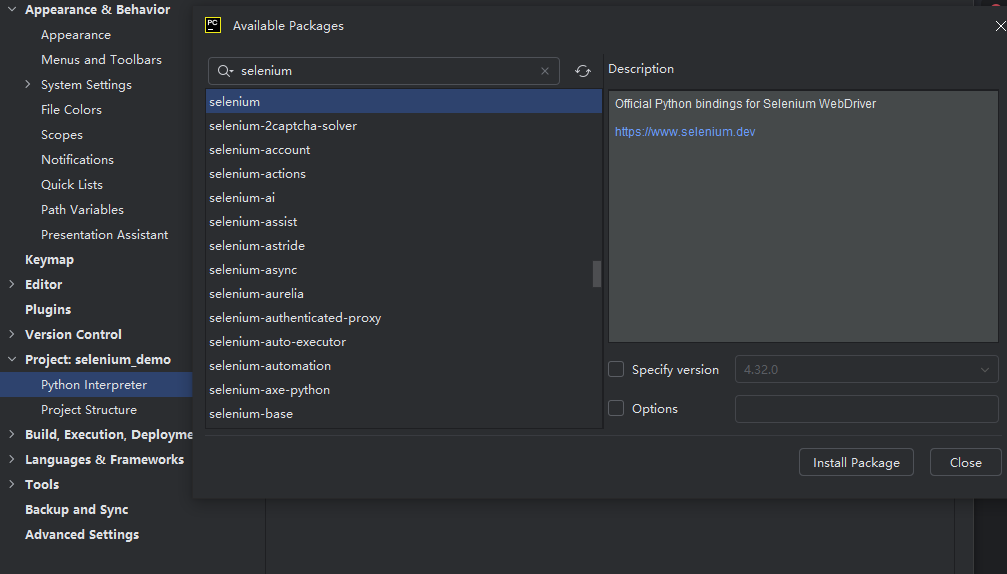
Task: Click the Install Package button
Action: click(856, 462)
